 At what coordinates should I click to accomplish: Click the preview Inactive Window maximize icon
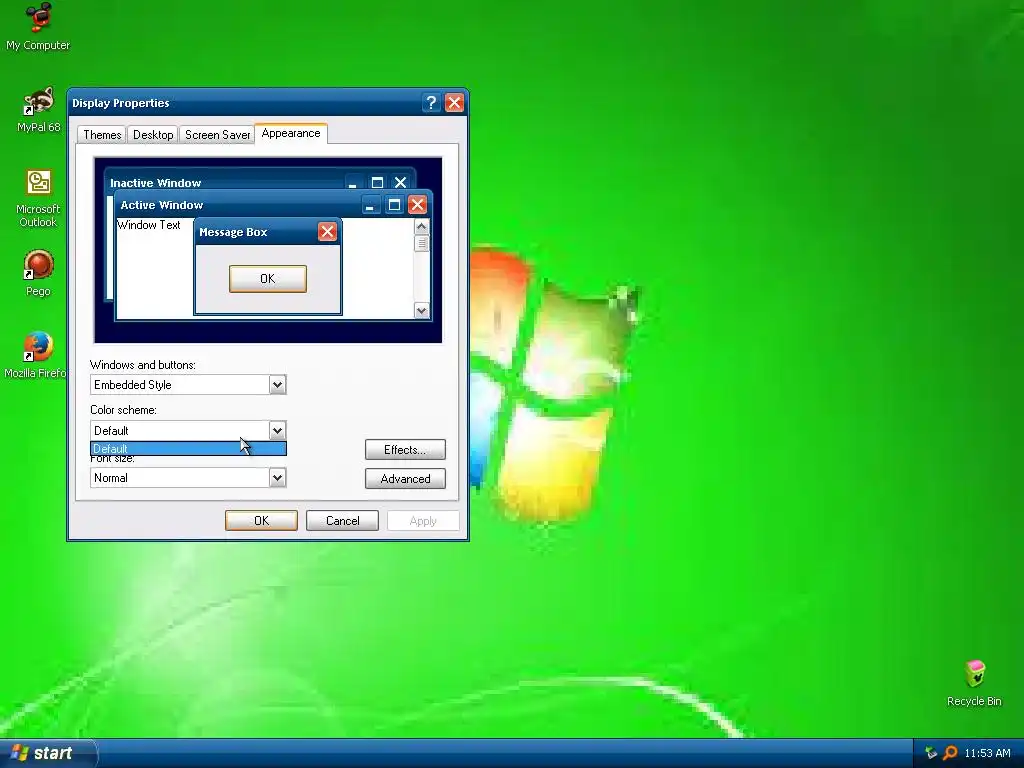377,182
